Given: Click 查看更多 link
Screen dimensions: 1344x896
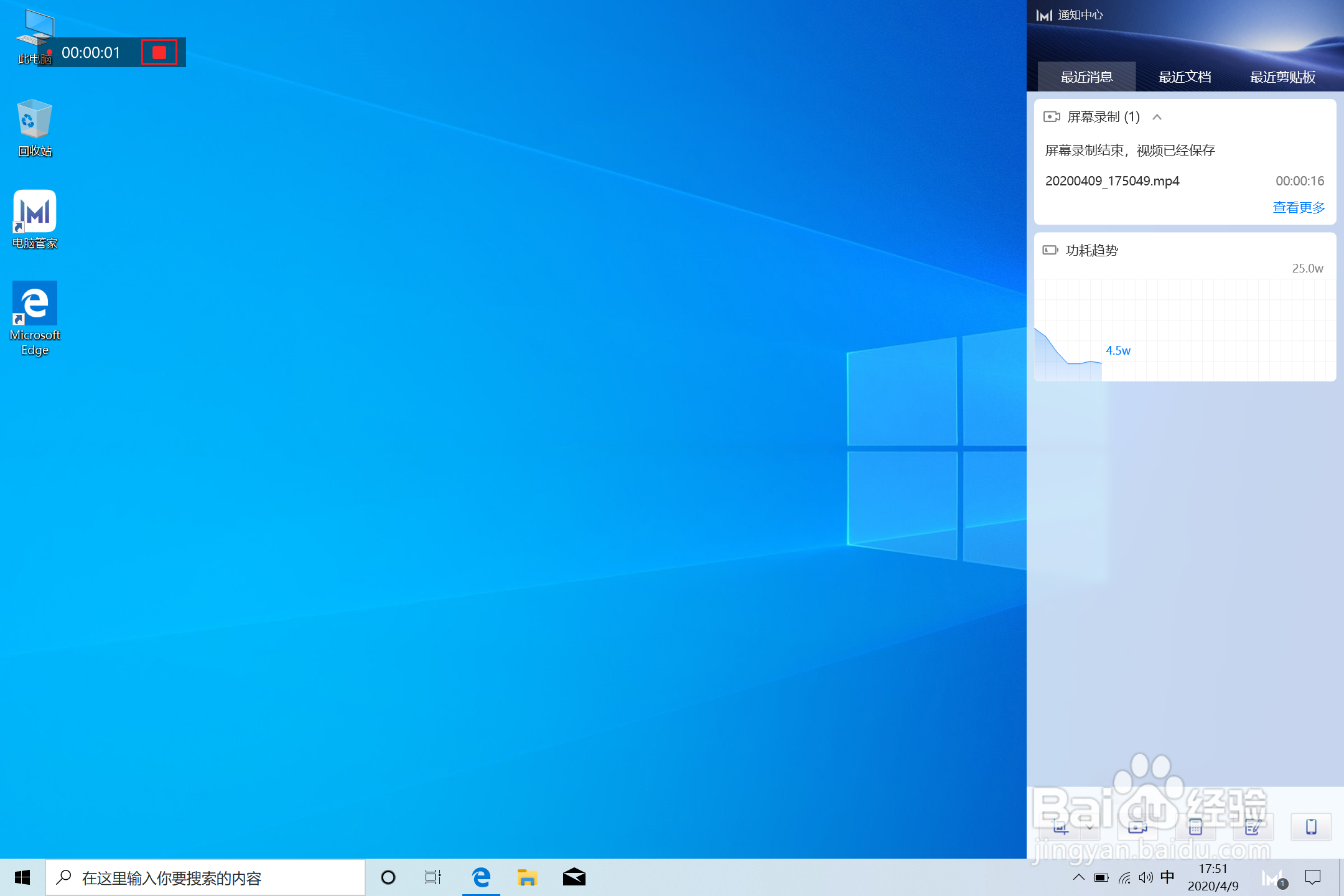Looking at the screenshot, I should coord(1299,207).
